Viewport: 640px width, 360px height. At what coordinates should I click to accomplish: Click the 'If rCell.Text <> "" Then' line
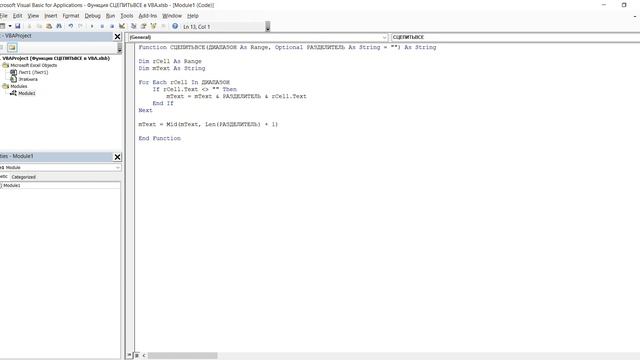195,89
